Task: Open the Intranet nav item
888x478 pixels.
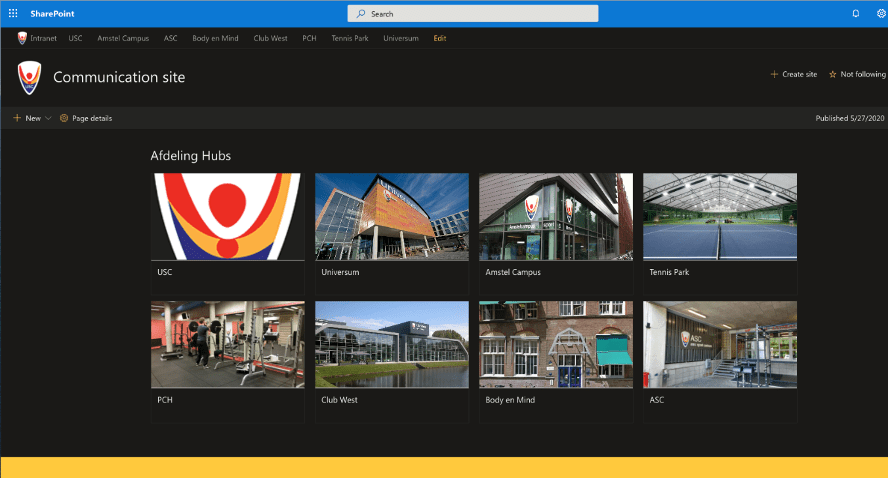Action: tap(44, 38)
